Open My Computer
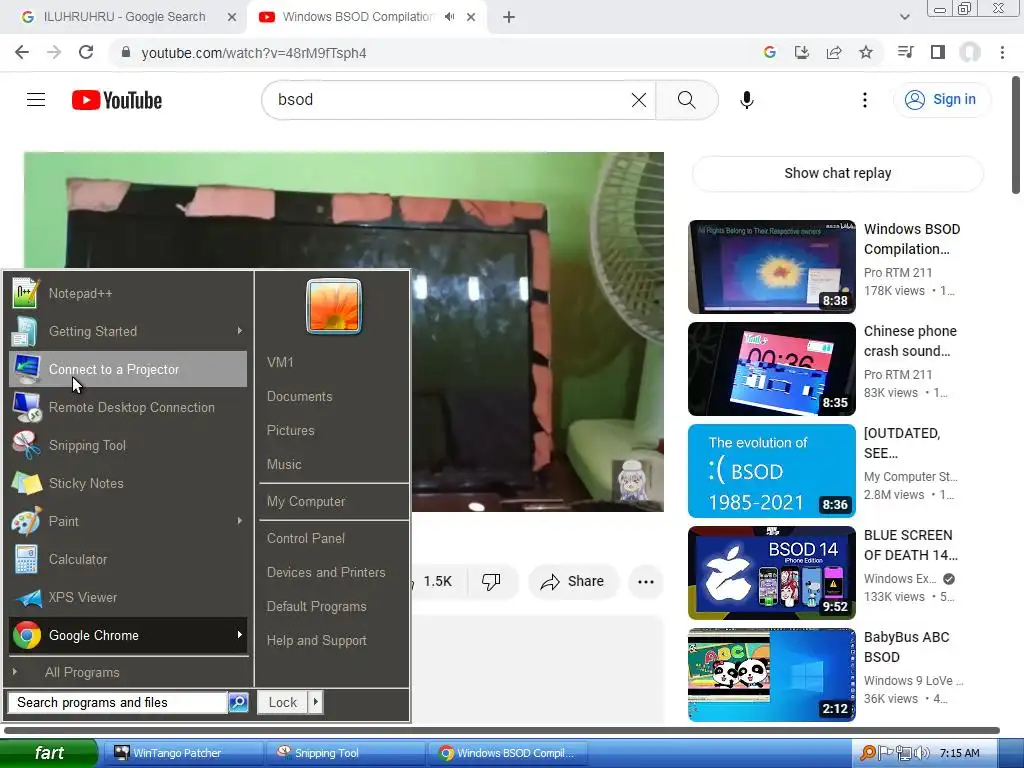Viewport: 1024px width, 768px height. (306, 502)
